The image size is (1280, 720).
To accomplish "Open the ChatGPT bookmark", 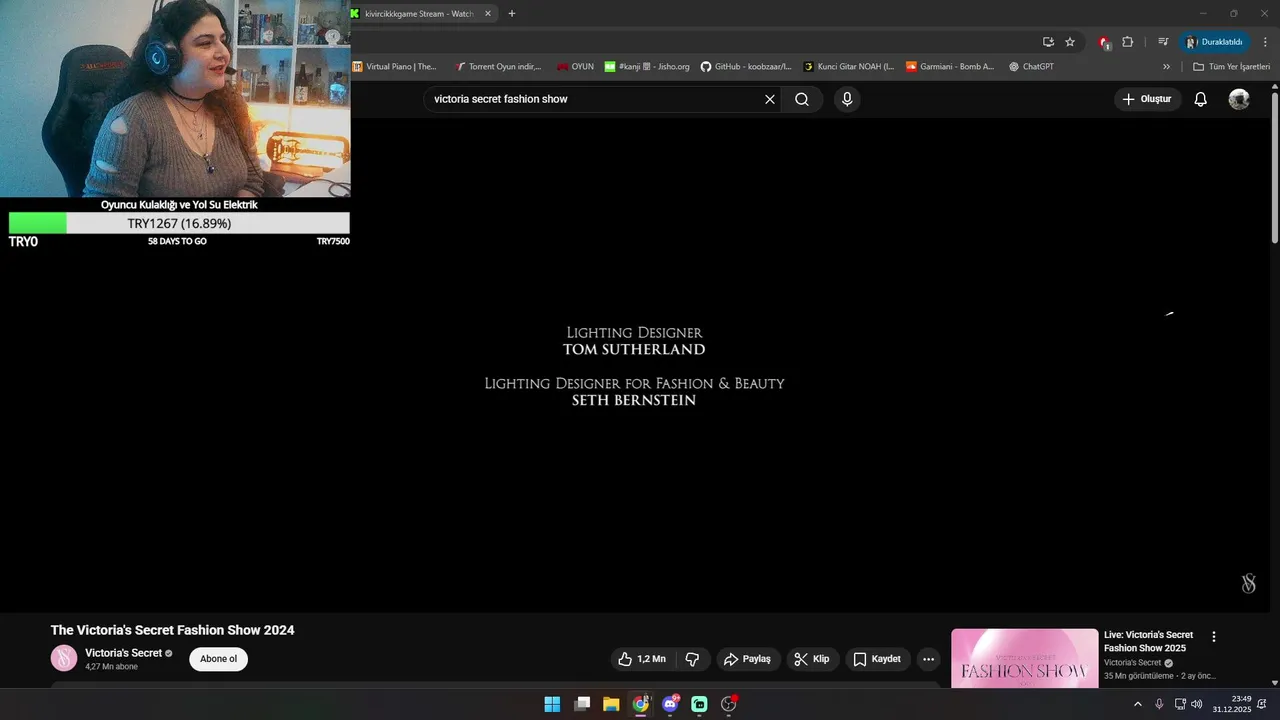I will (1031, 67).
